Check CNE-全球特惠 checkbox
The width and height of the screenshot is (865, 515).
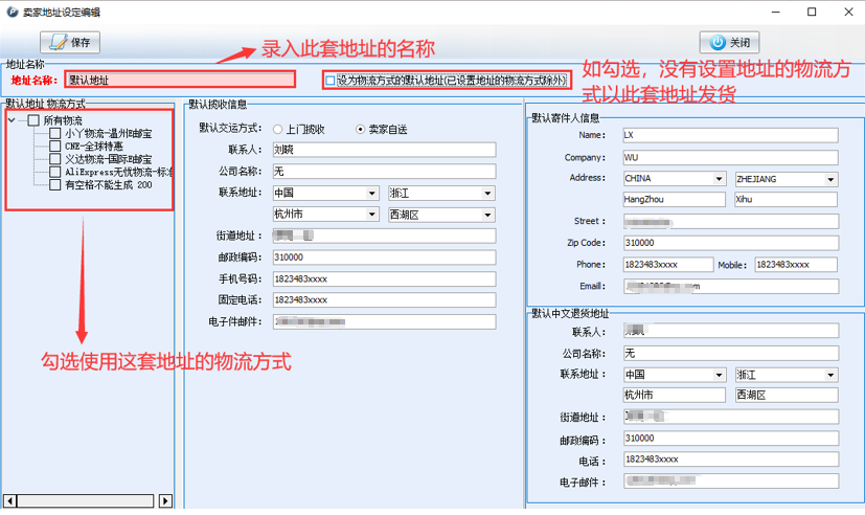click(x=55, y=146)
